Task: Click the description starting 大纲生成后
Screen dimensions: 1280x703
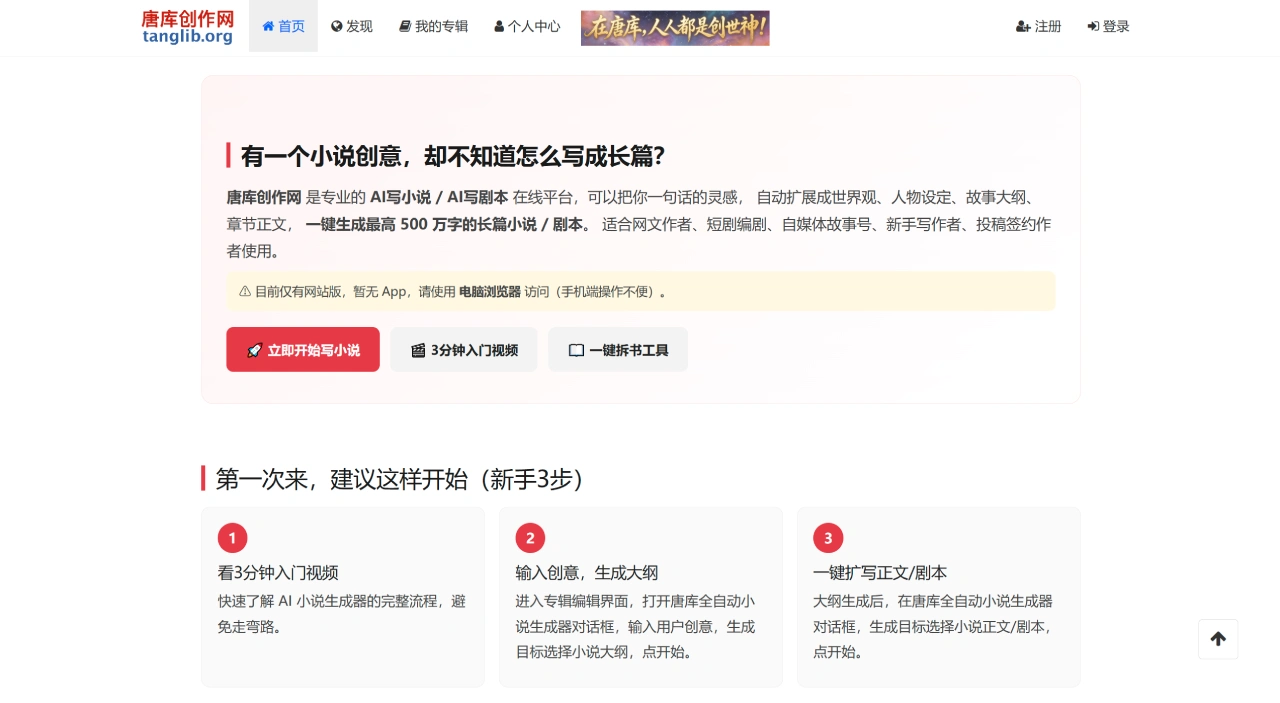Action: coord(934,627)
